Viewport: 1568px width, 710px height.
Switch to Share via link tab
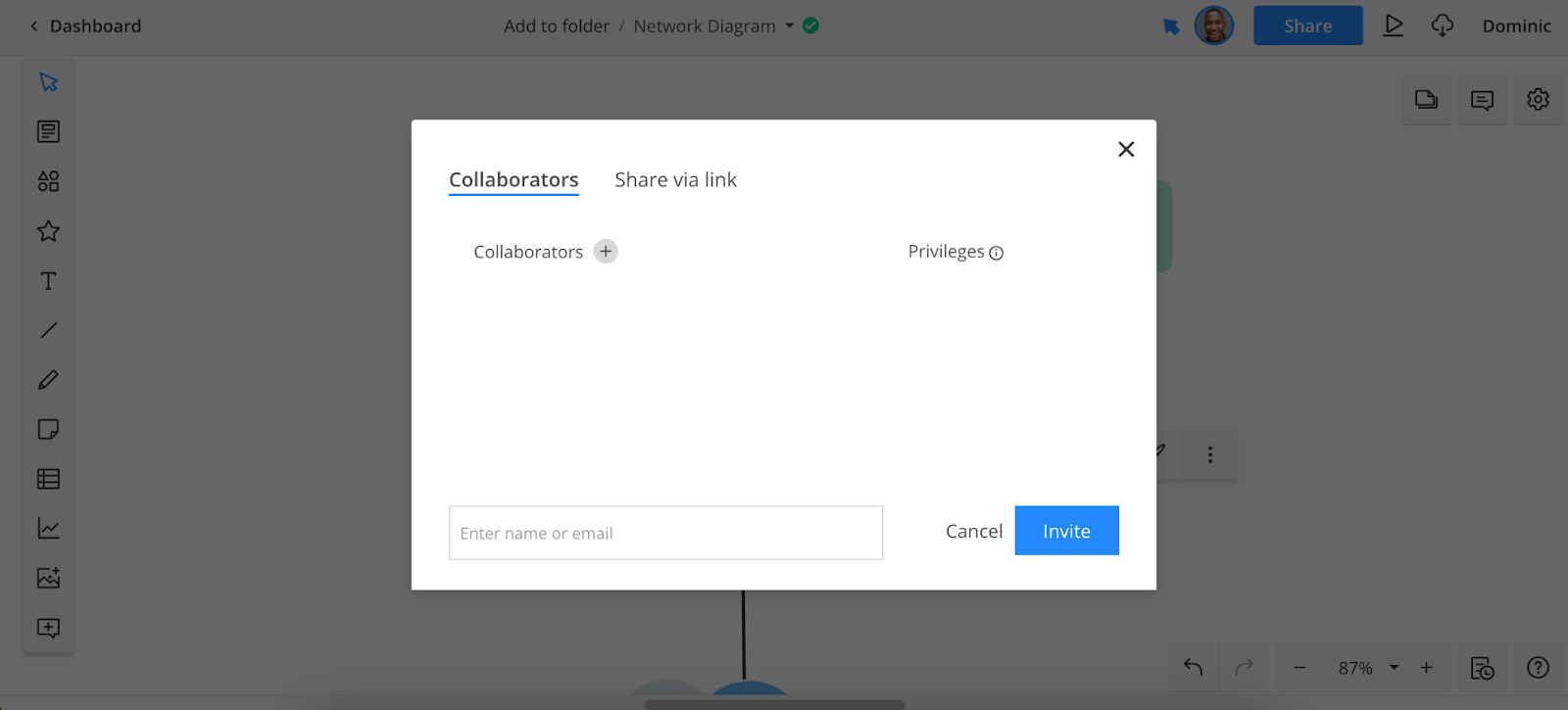pyautogui.click(x=675, y=180)
